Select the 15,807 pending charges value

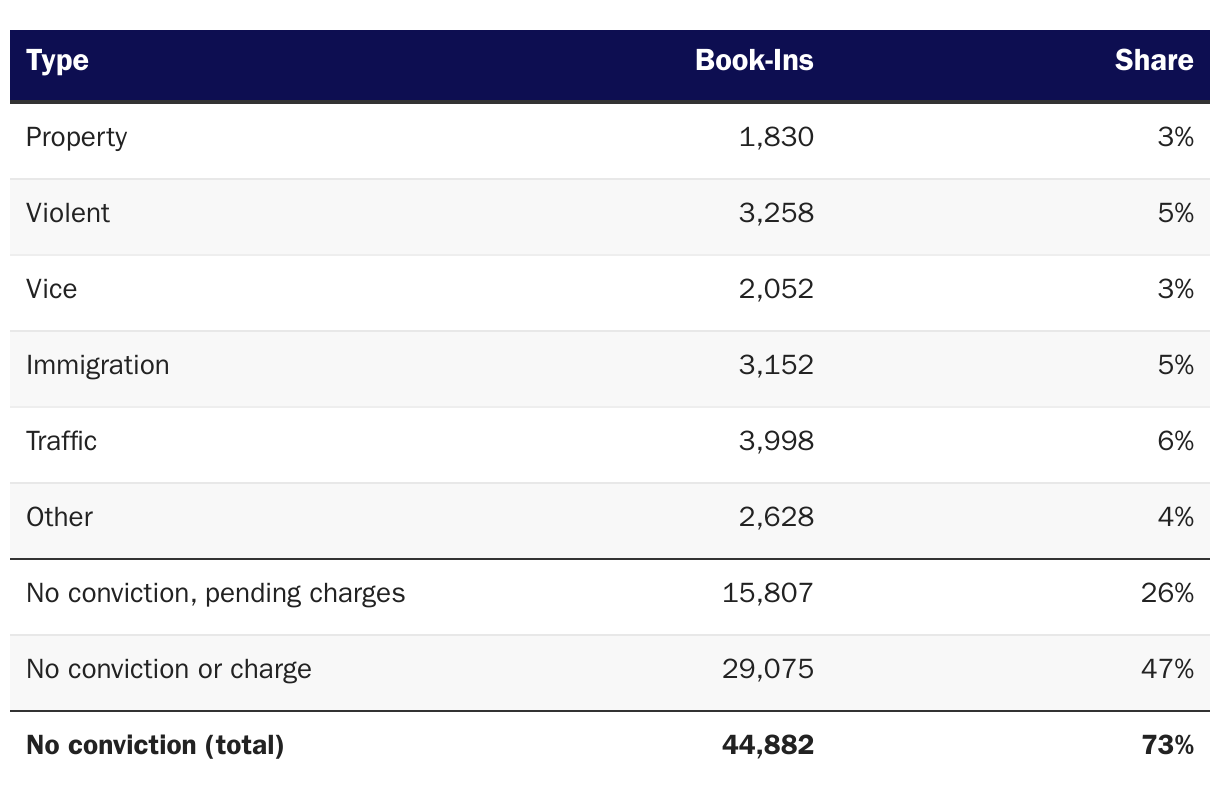pos(767,593)
